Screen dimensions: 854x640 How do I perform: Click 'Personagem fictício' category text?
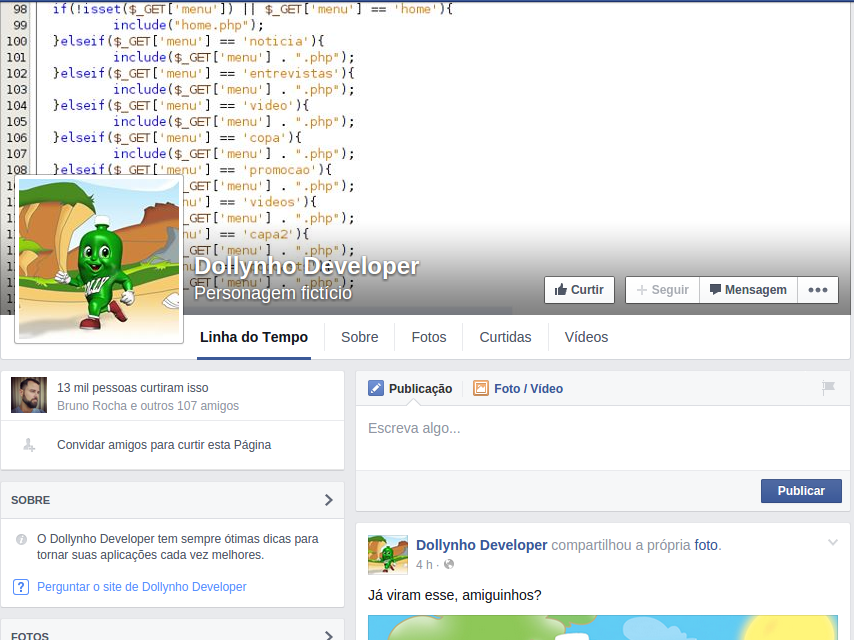point(273,293)
